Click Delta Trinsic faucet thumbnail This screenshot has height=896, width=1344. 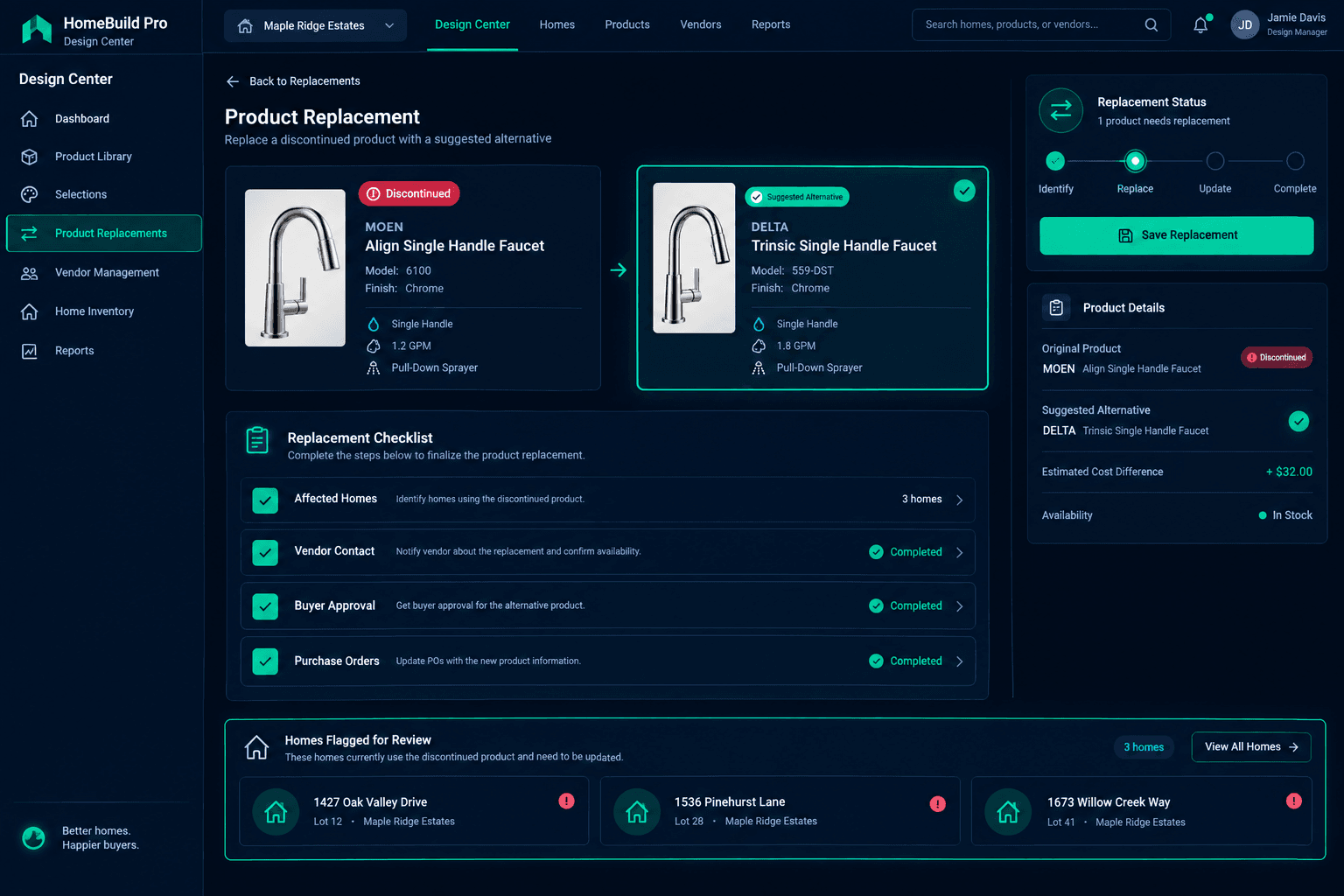click(694, 258)
